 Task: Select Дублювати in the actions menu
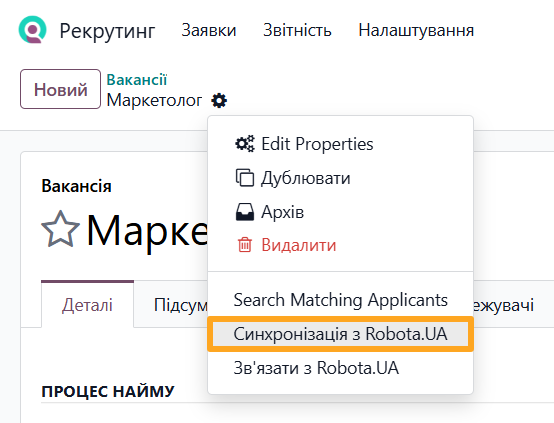pos(340,178)
